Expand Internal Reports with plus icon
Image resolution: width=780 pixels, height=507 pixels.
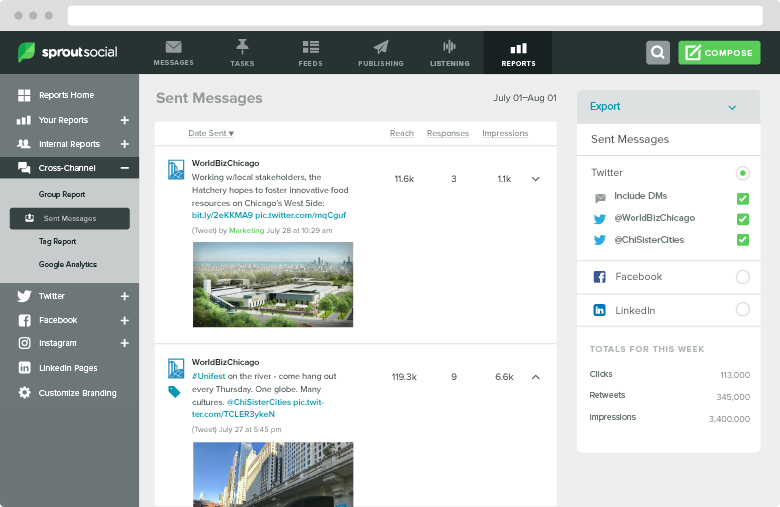pyautogui.click(x=125, y=144)
